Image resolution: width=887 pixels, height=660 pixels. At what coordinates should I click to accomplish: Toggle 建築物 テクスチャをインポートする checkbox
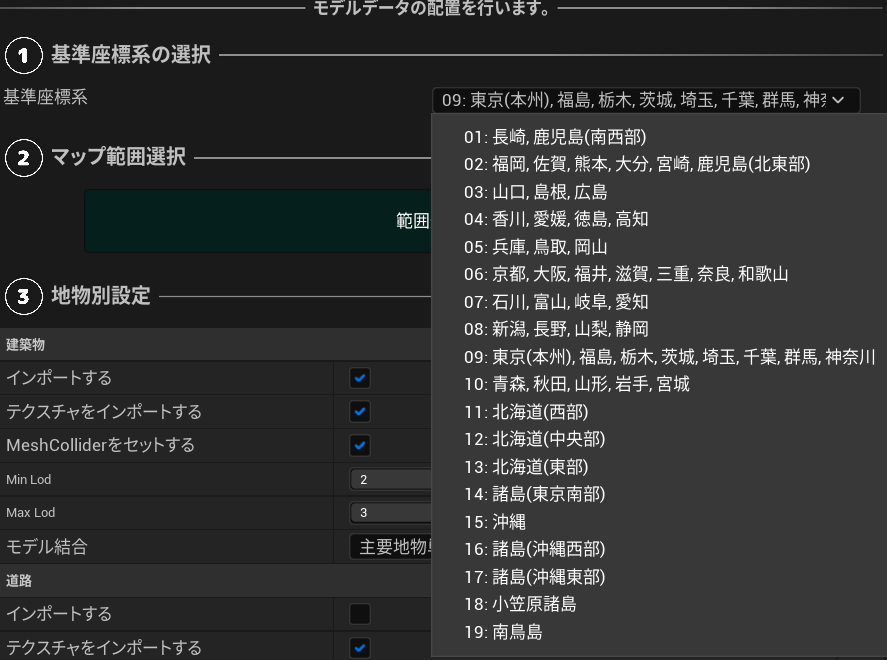360,411
